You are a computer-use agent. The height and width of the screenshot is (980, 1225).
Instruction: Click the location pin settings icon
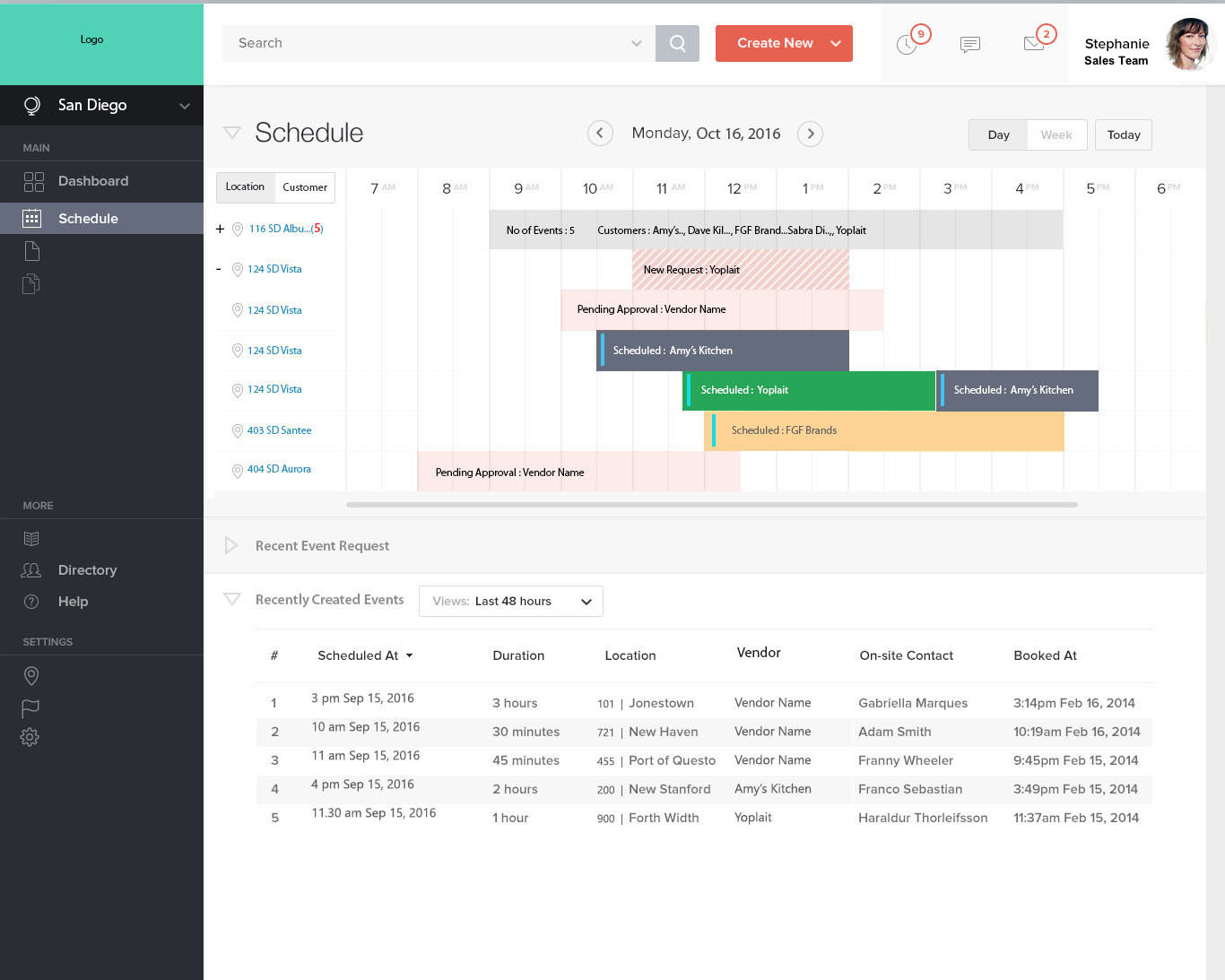click(31, 676)
